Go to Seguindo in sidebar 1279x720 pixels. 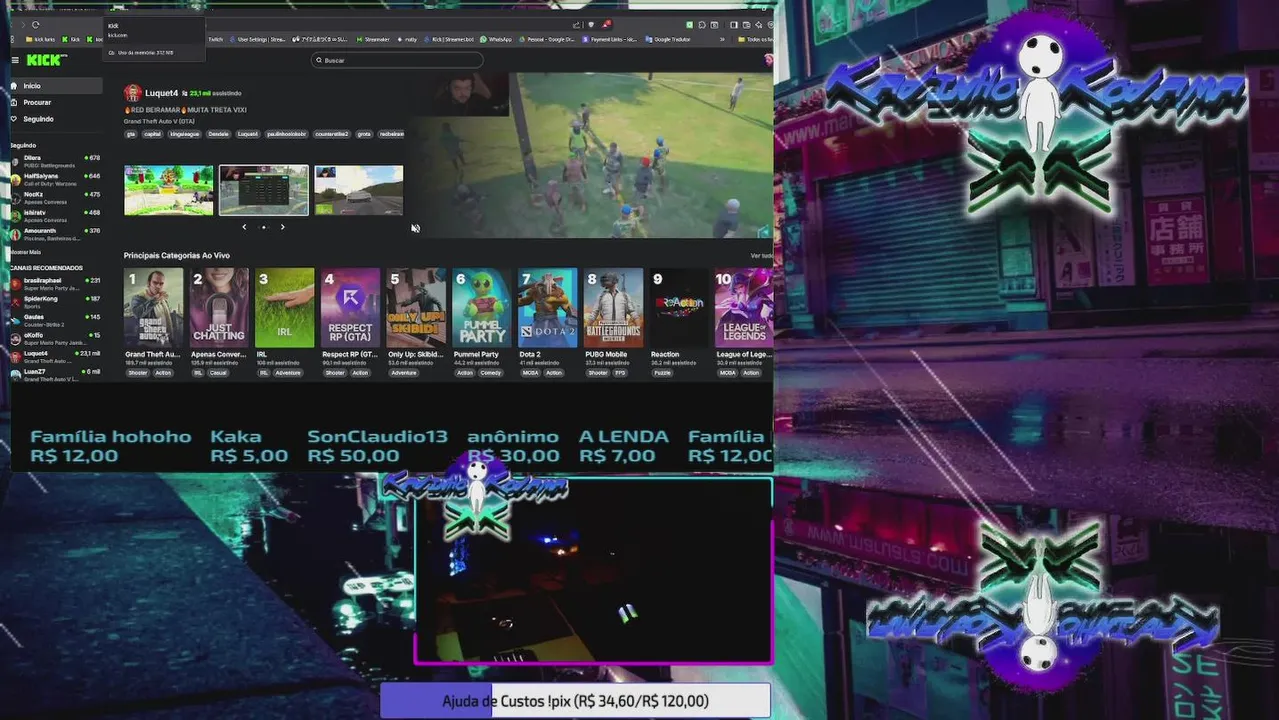tap(56, 119)
